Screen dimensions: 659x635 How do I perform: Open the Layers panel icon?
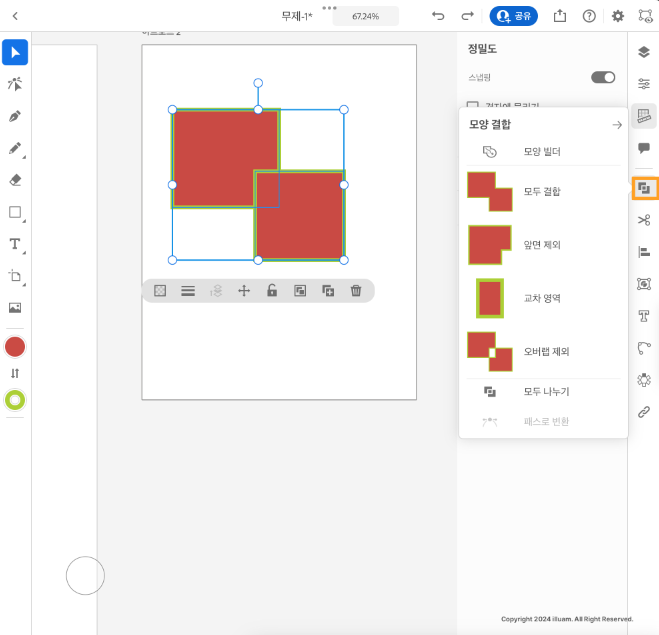click(x=644, y=52)
